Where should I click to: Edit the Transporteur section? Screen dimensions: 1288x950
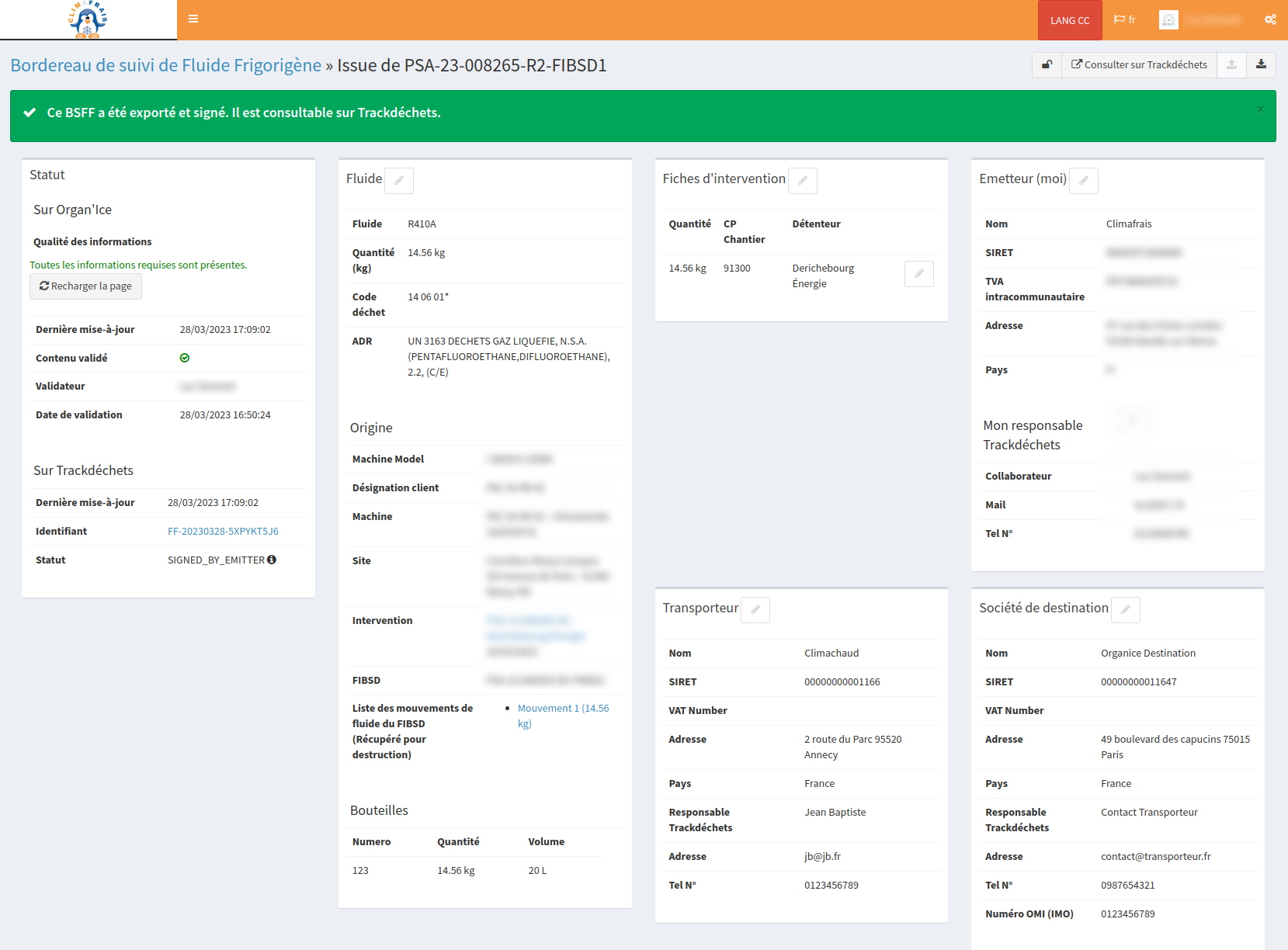pyautogui.click(x=755, y=610)
